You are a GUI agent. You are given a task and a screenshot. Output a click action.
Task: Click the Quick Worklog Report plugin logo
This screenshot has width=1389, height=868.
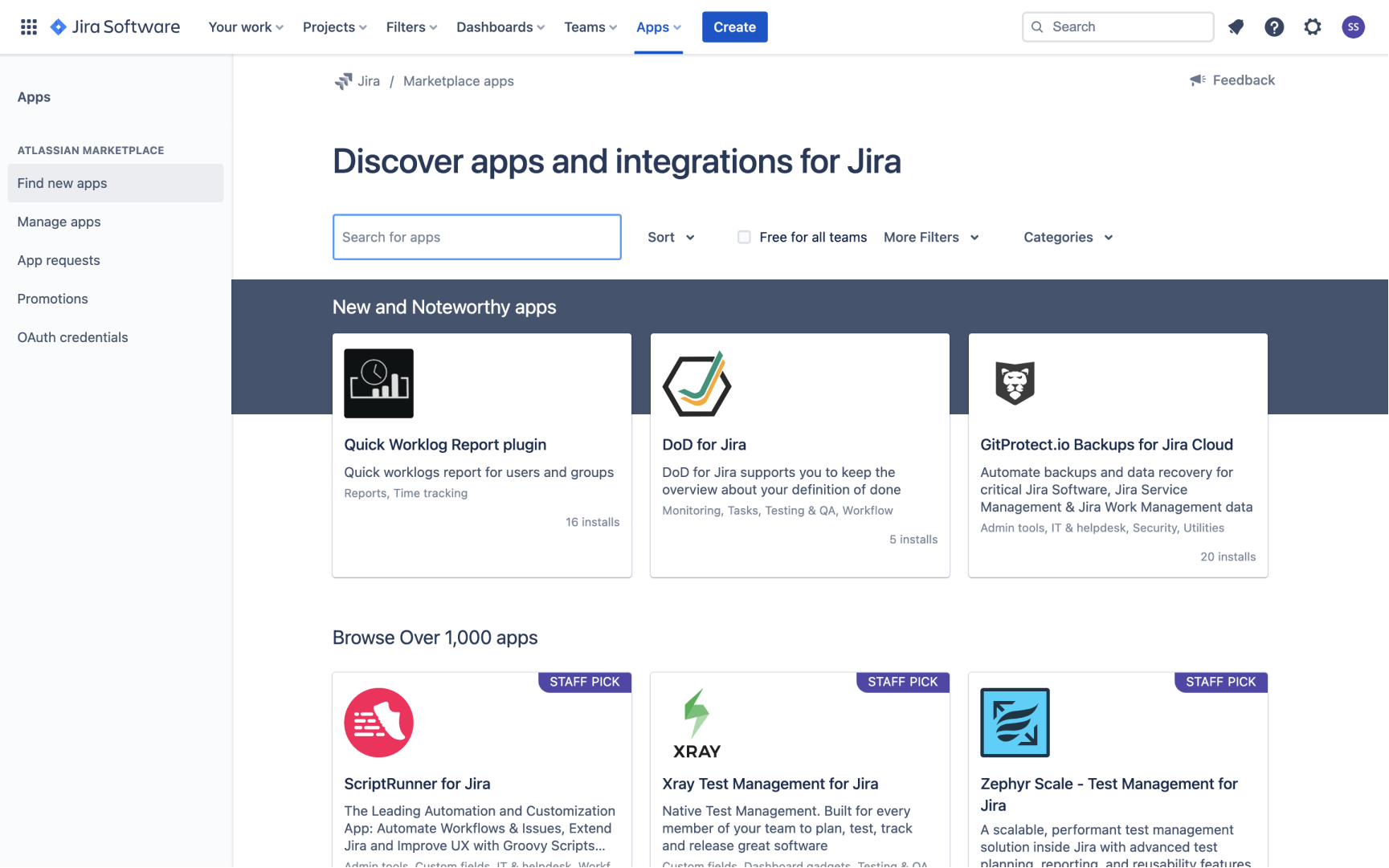click(378, 383)
